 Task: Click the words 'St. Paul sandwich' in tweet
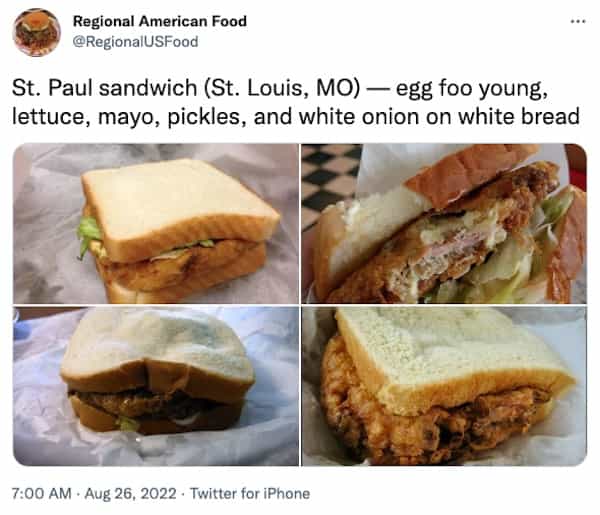[x=104, y=88]
